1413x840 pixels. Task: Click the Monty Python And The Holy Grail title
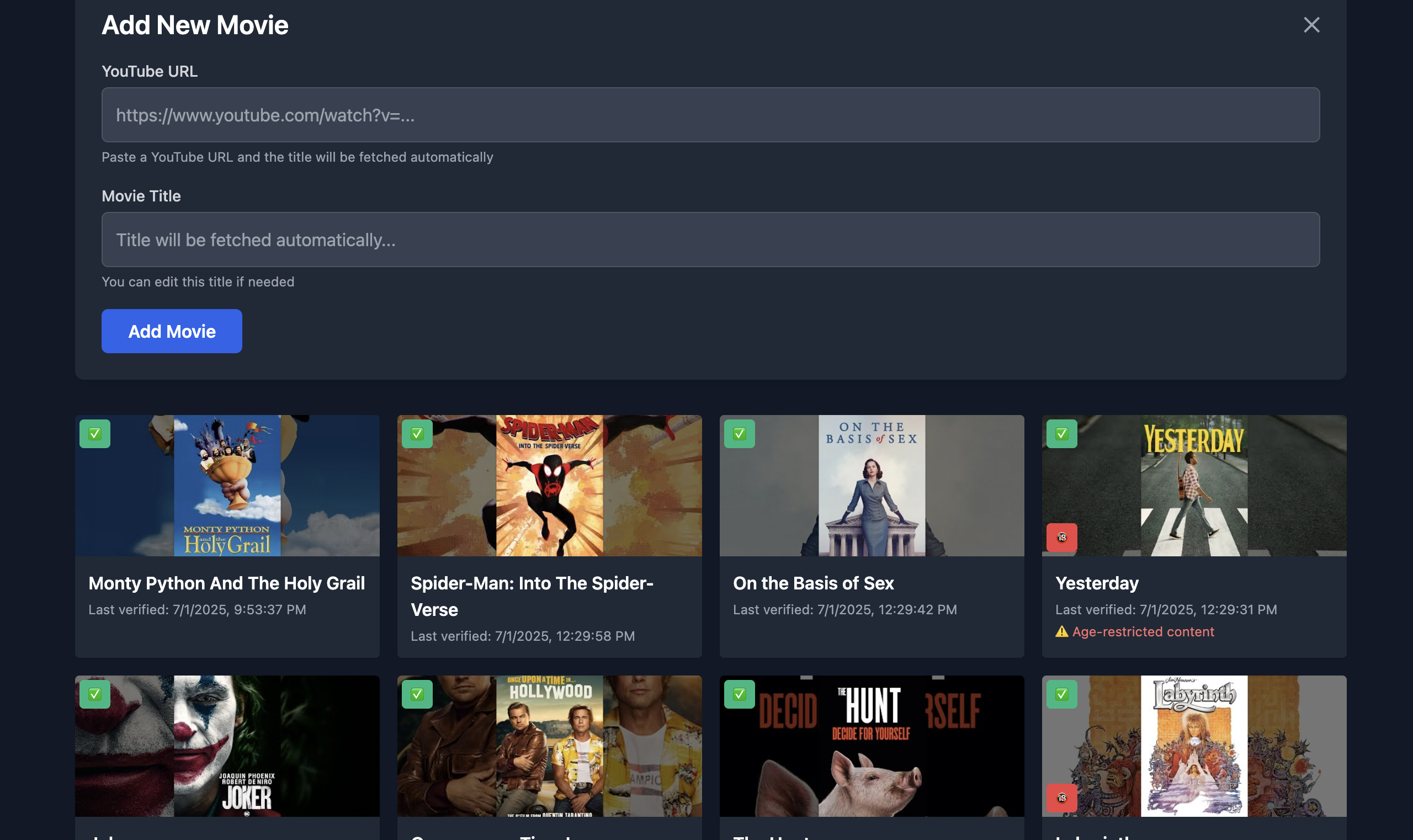[226, 583]
